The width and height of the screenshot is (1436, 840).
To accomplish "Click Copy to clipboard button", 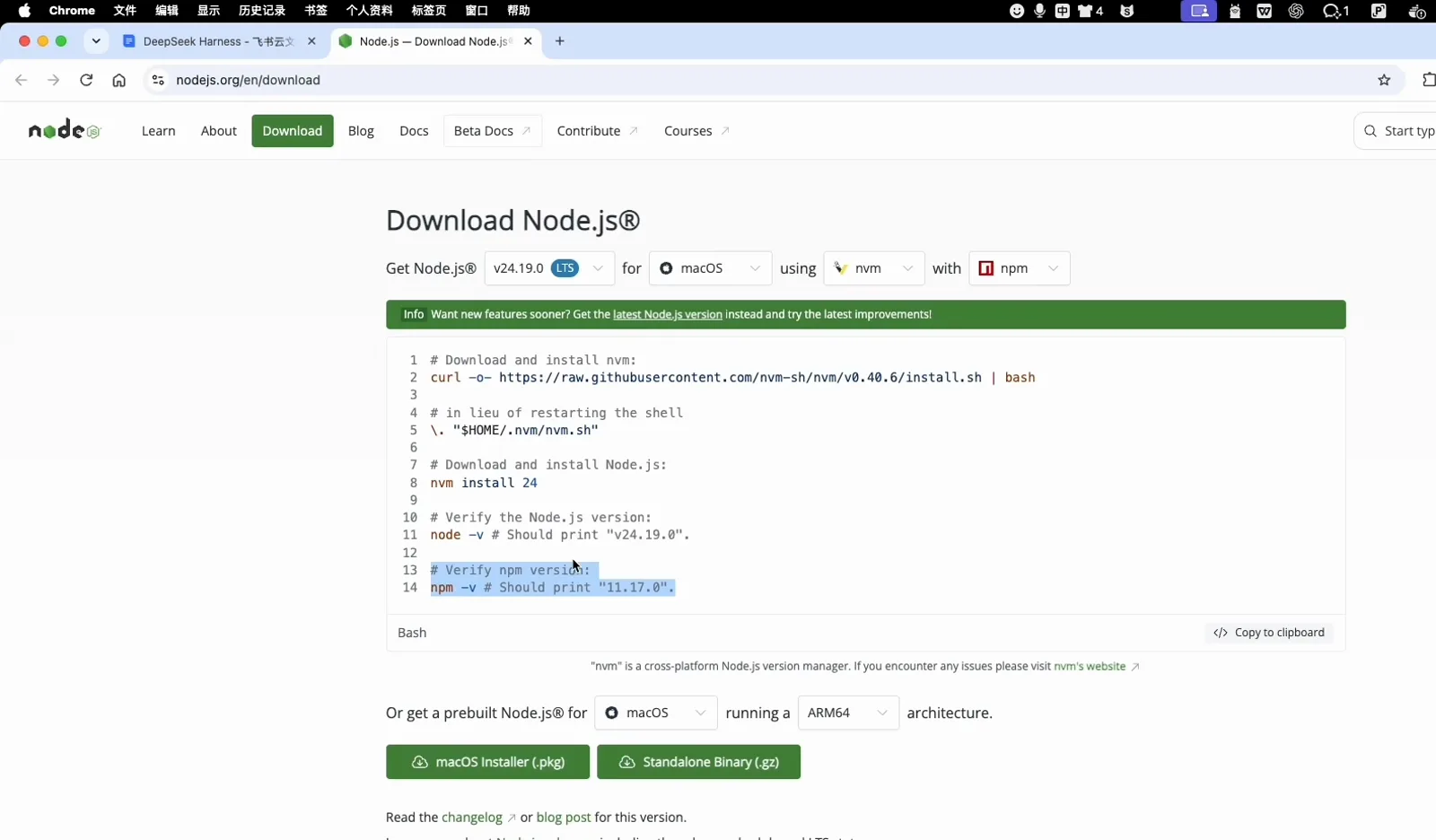I will [1269, 633].
